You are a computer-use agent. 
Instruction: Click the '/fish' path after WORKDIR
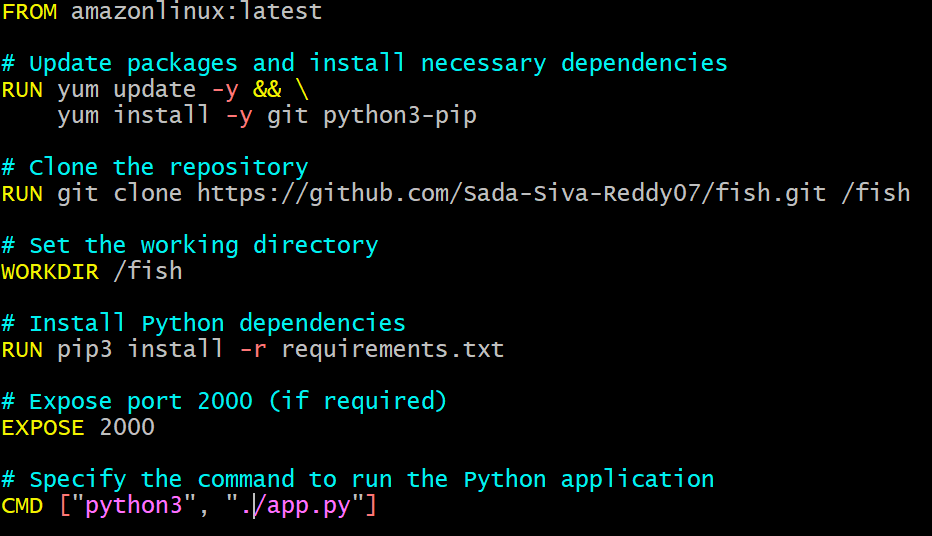click(x=148, y=271)
